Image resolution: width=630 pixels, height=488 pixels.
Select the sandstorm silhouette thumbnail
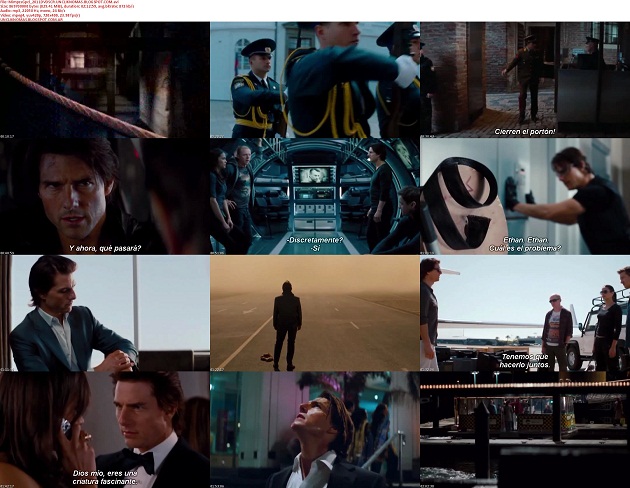(x=315, y=313)
